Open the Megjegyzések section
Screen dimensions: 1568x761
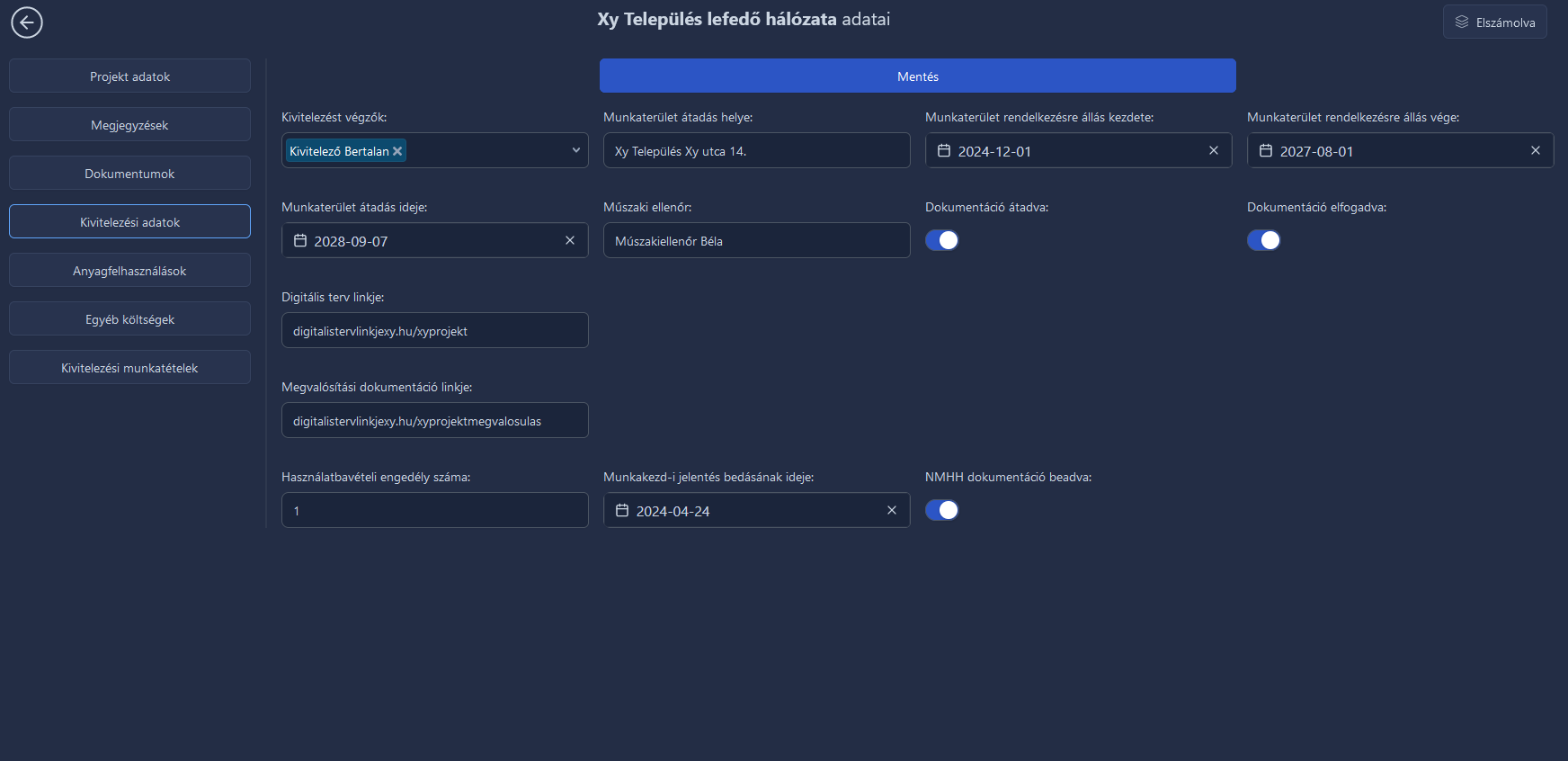(x=129, y=125)
